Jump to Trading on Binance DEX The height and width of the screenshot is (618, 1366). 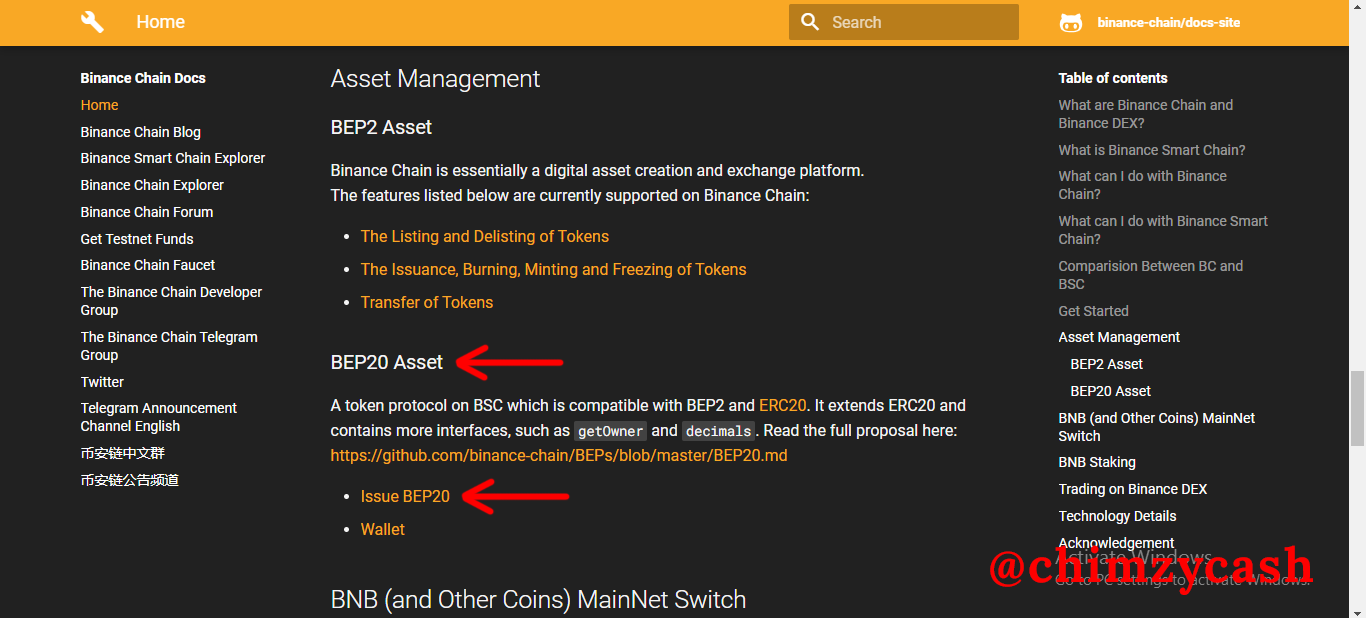point(1133,489)
